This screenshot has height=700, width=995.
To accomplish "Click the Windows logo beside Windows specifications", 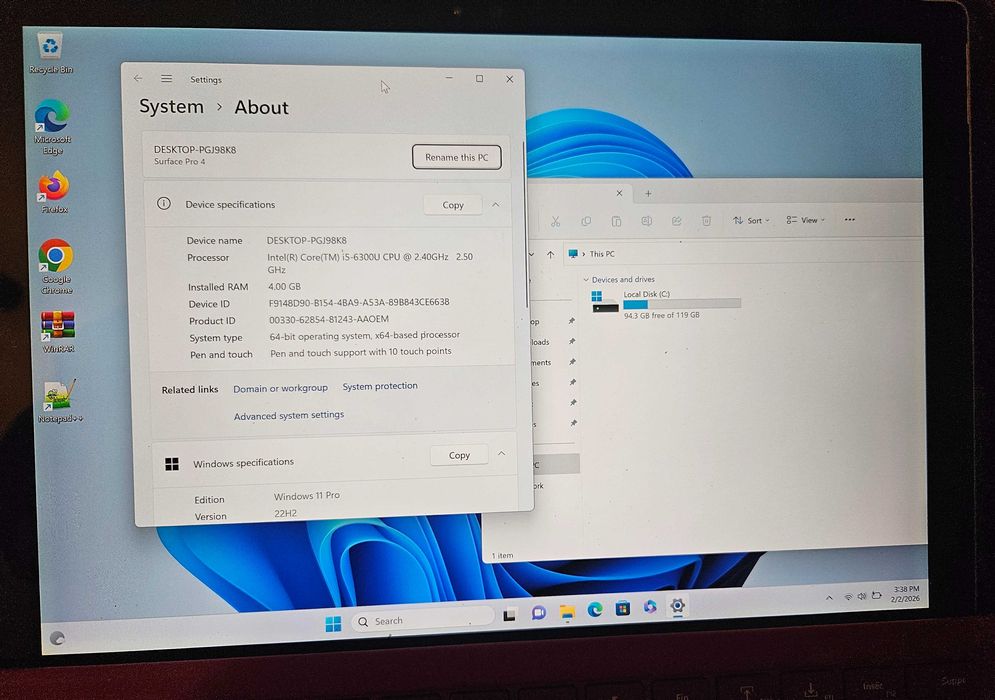I will 172,464.
